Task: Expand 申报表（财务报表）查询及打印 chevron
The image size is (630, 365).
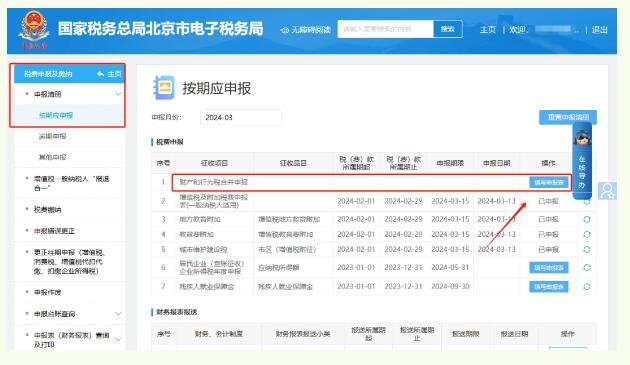Action: [x=118, y=339]
